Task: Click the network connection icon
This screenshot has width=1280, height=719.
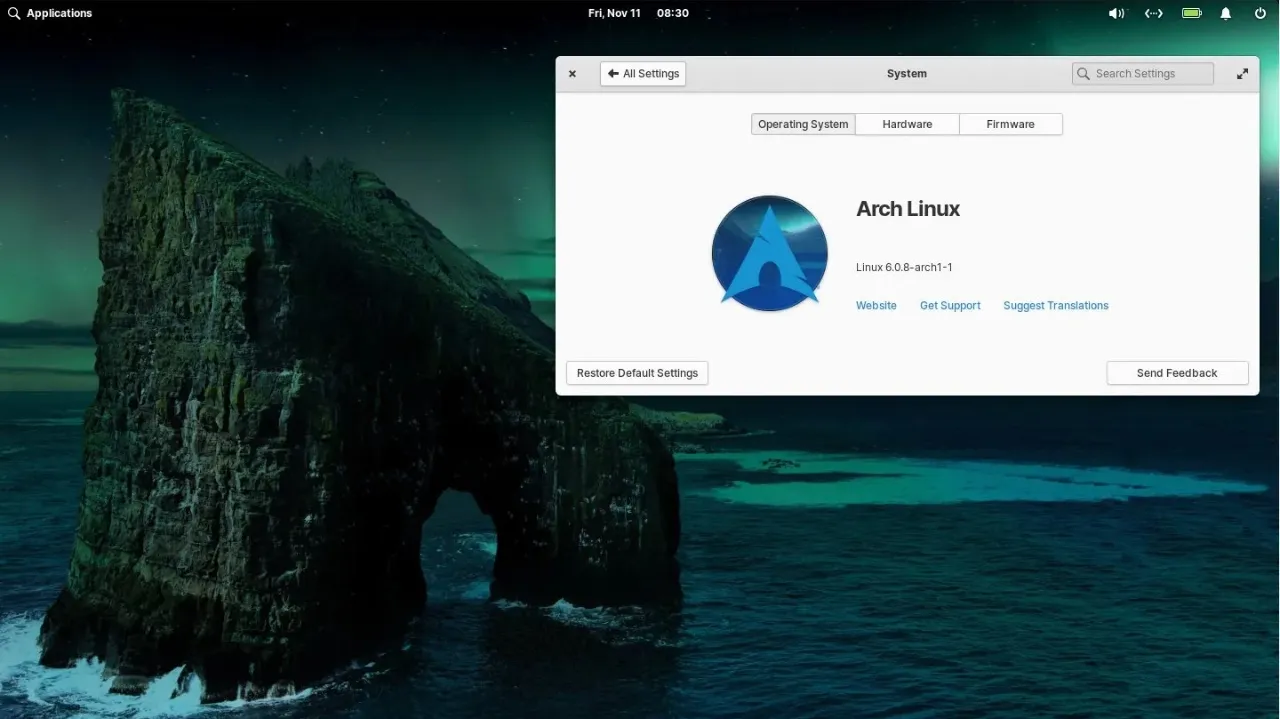Action: click(x=1153, y=13)
